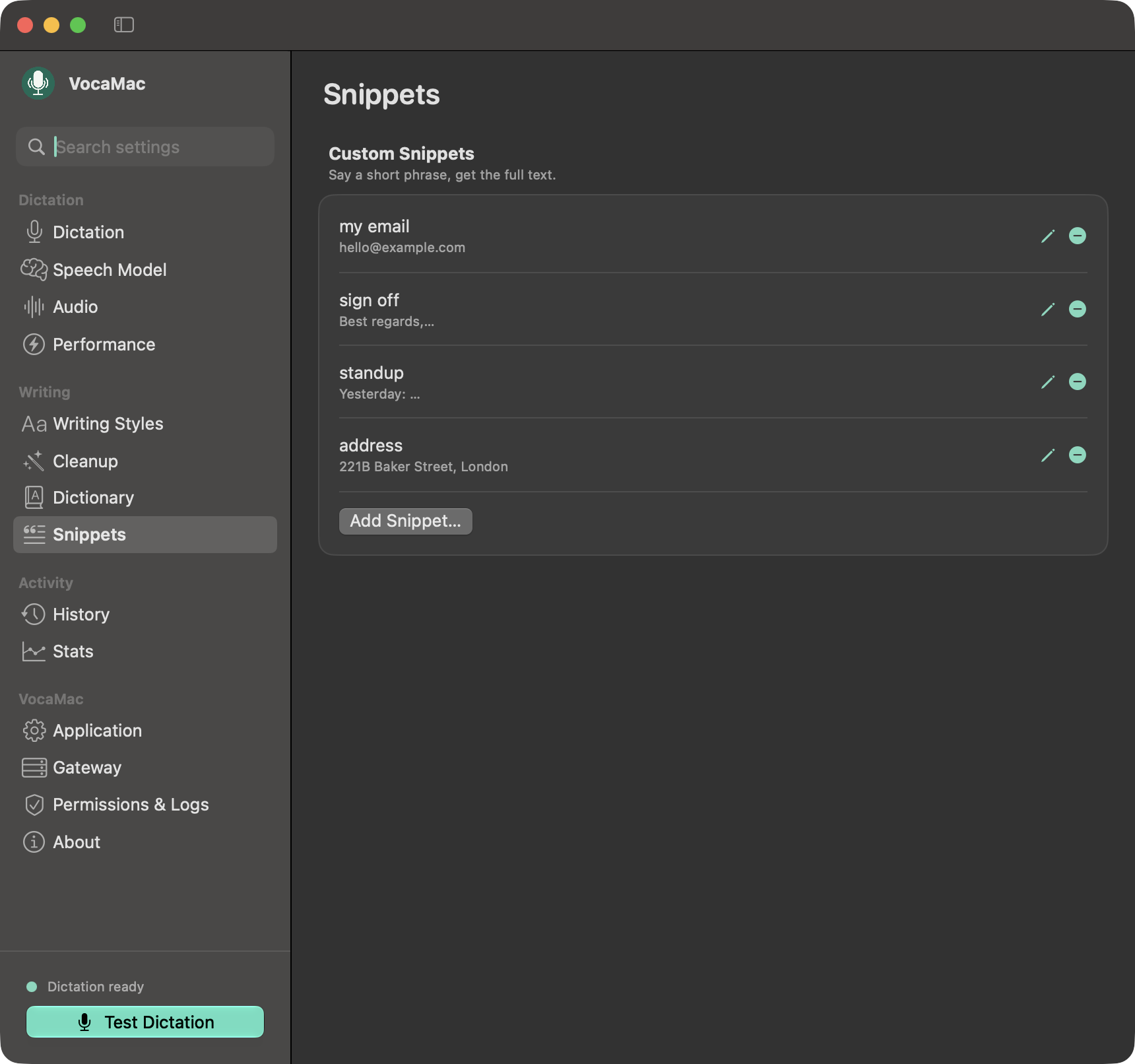Open Audio settings
Viewport: 1135px width, 1064px height.
tap(145, 307)
